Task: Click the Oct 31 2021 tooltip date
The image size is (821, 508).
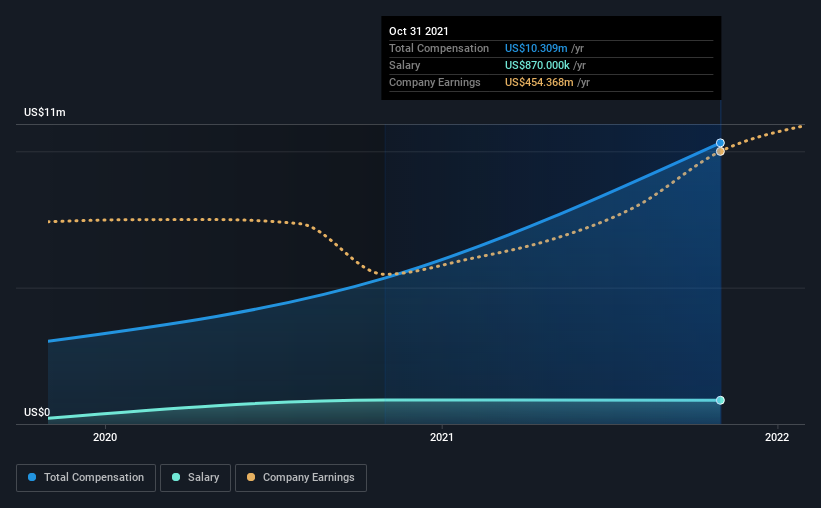Action: point(418,31)
